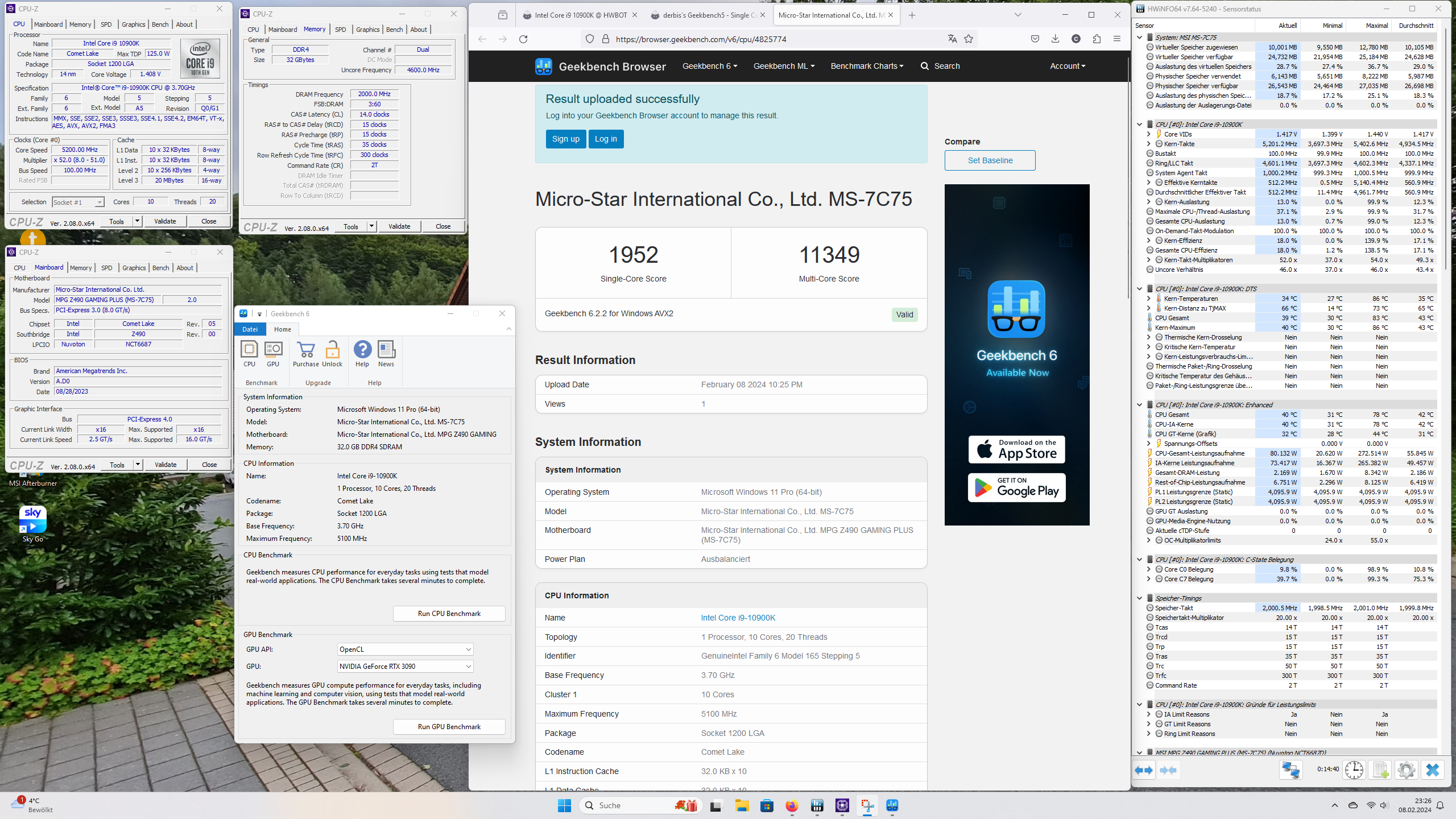The height and width of the screenshot is (819, 1456).
Task: Click Firefox translate page icon
Action: [x=952, y=39]
